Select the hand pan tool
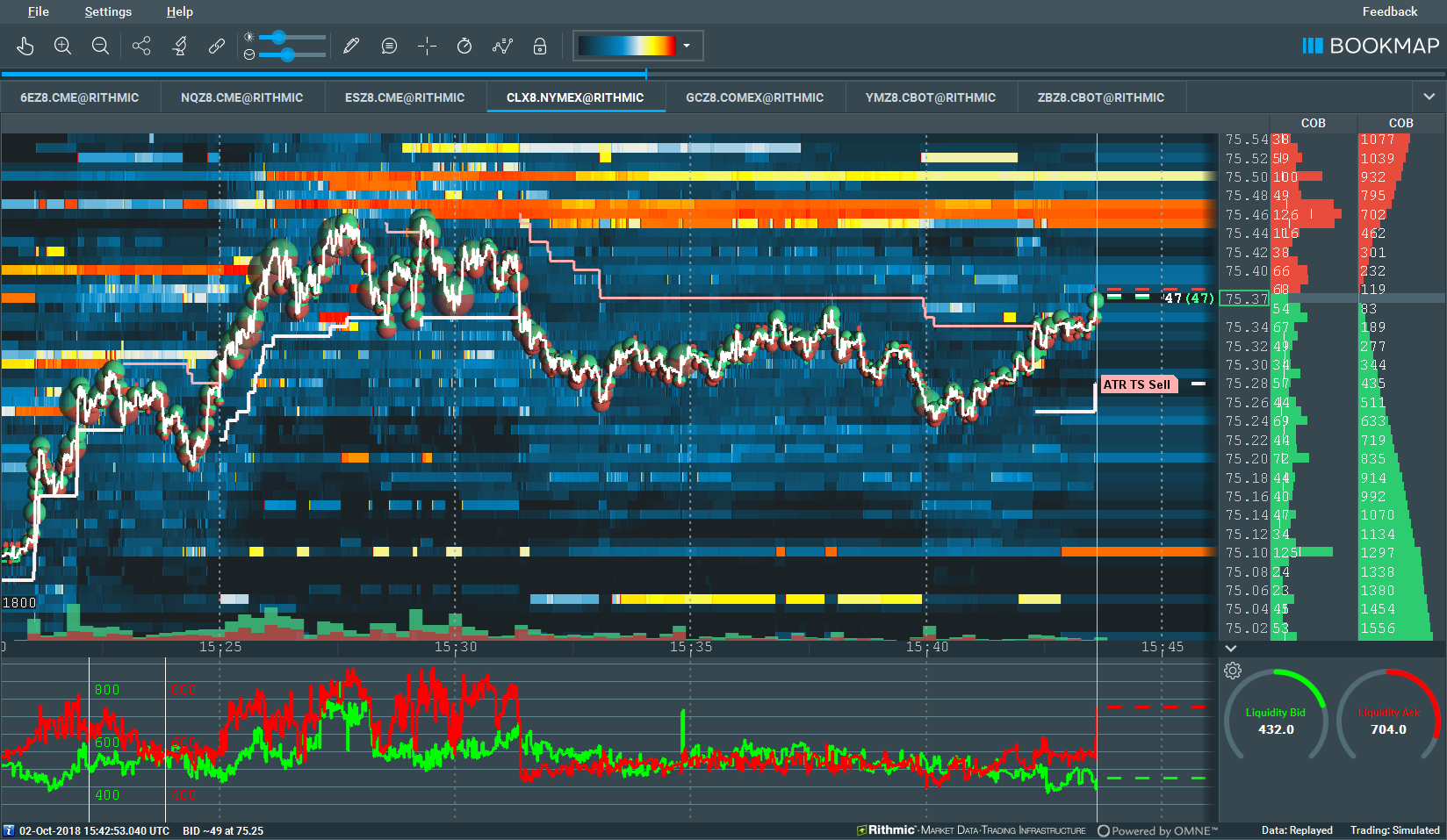The image size is (1447, 840). click(25, 46)
